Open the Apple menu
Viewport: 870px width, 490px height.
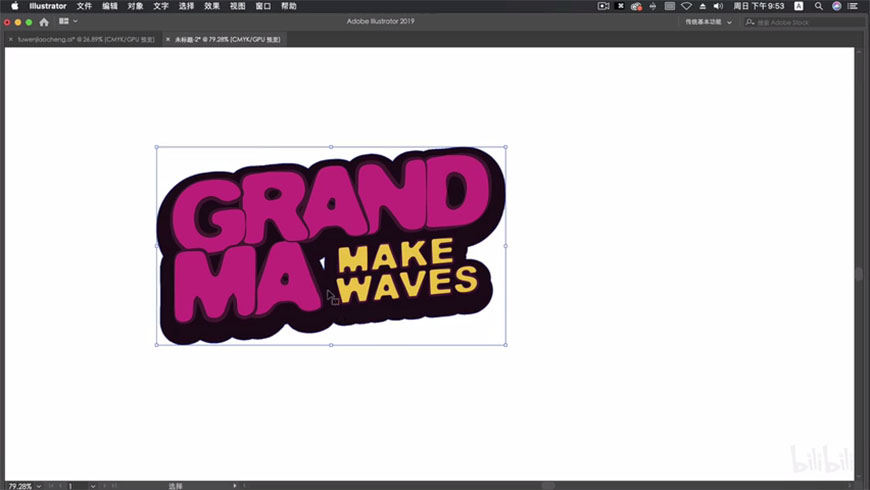pos(14,6)
